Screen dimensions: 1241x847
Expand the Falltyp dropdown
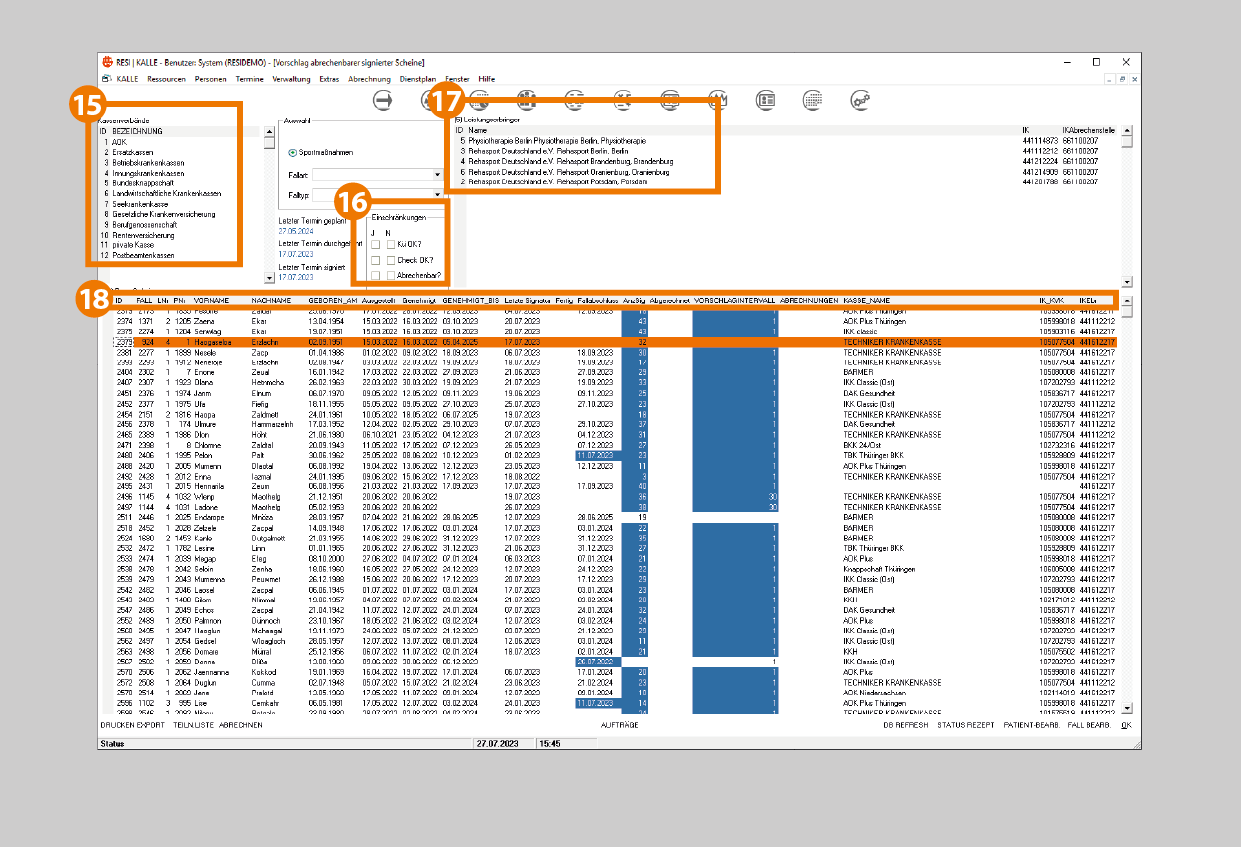[437, 196]
